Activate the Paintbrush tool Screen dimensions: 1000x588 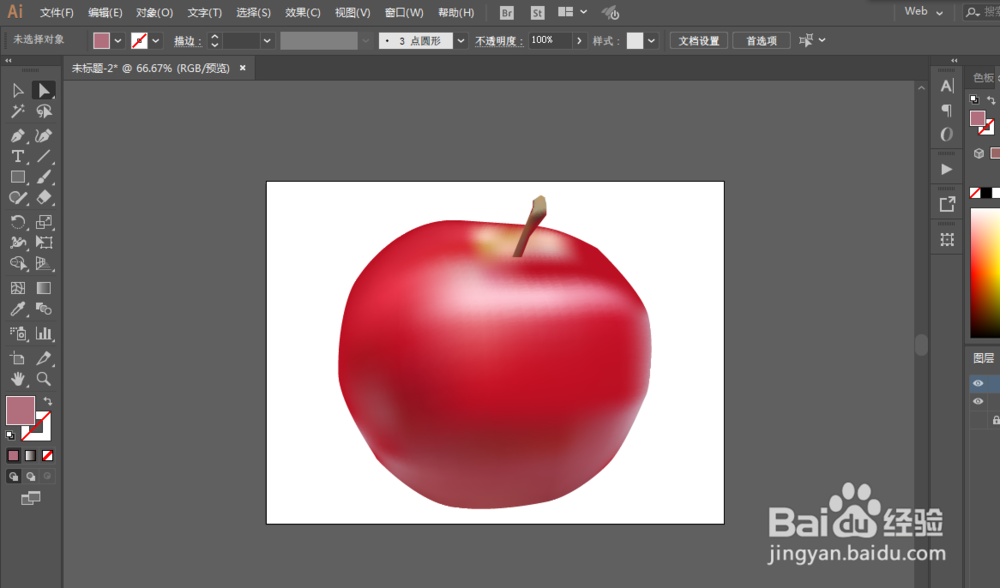44,177
